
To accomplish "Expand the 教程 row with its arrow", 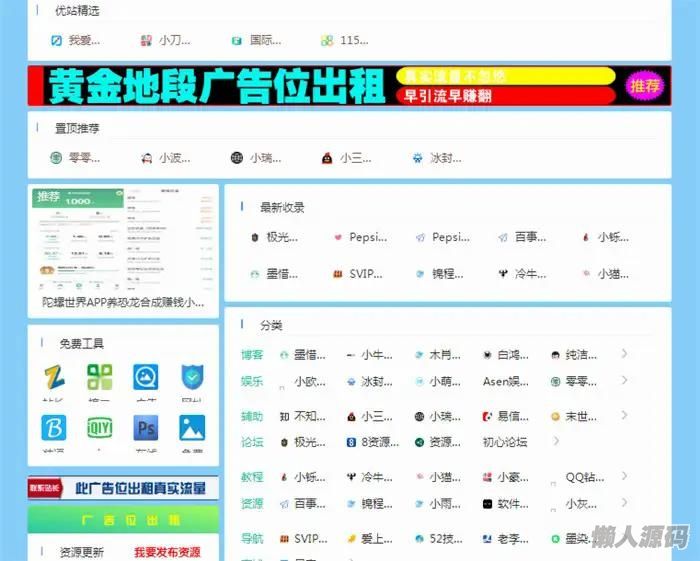I will (625, 476).
